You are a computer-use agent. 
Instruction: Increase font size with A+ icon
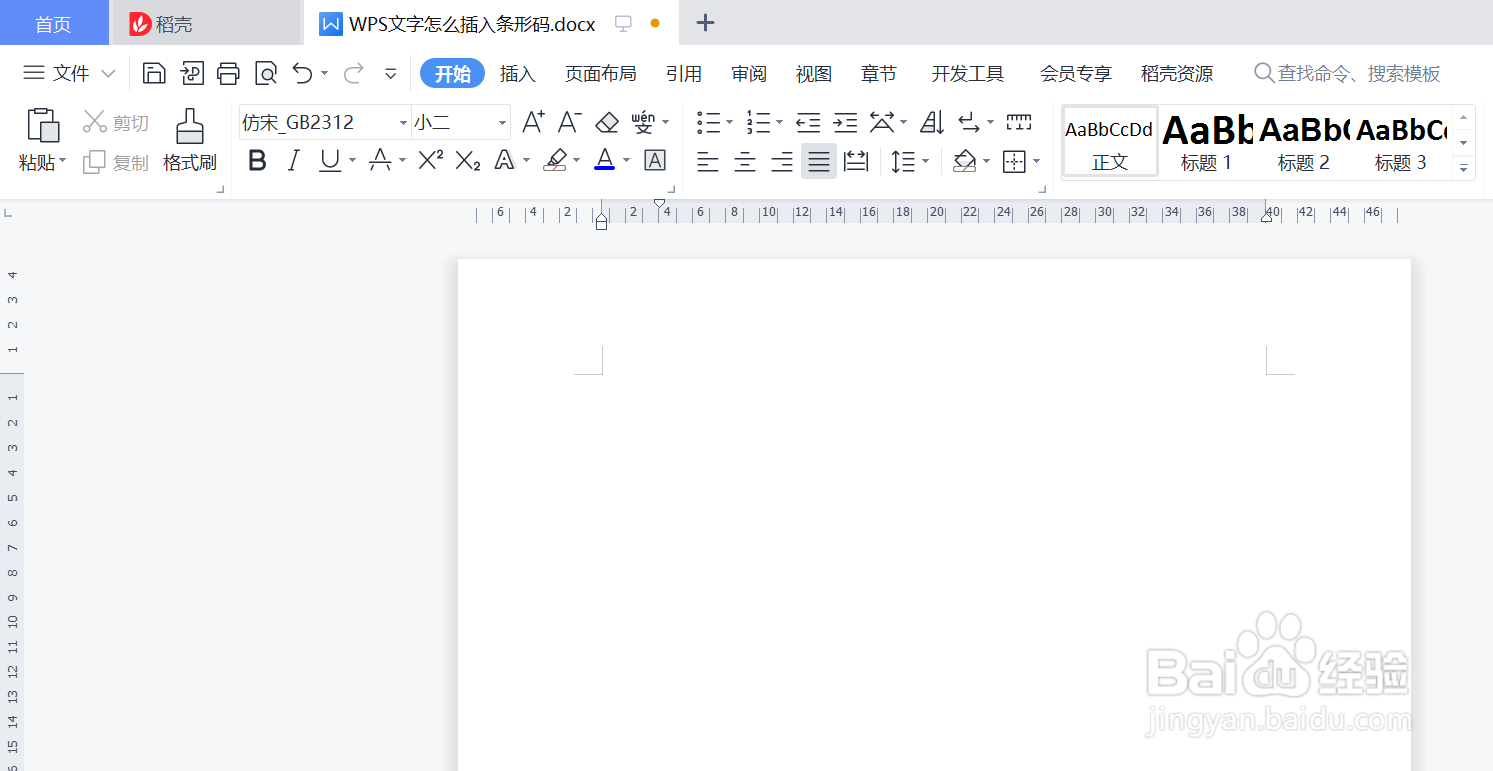(533, 122)
